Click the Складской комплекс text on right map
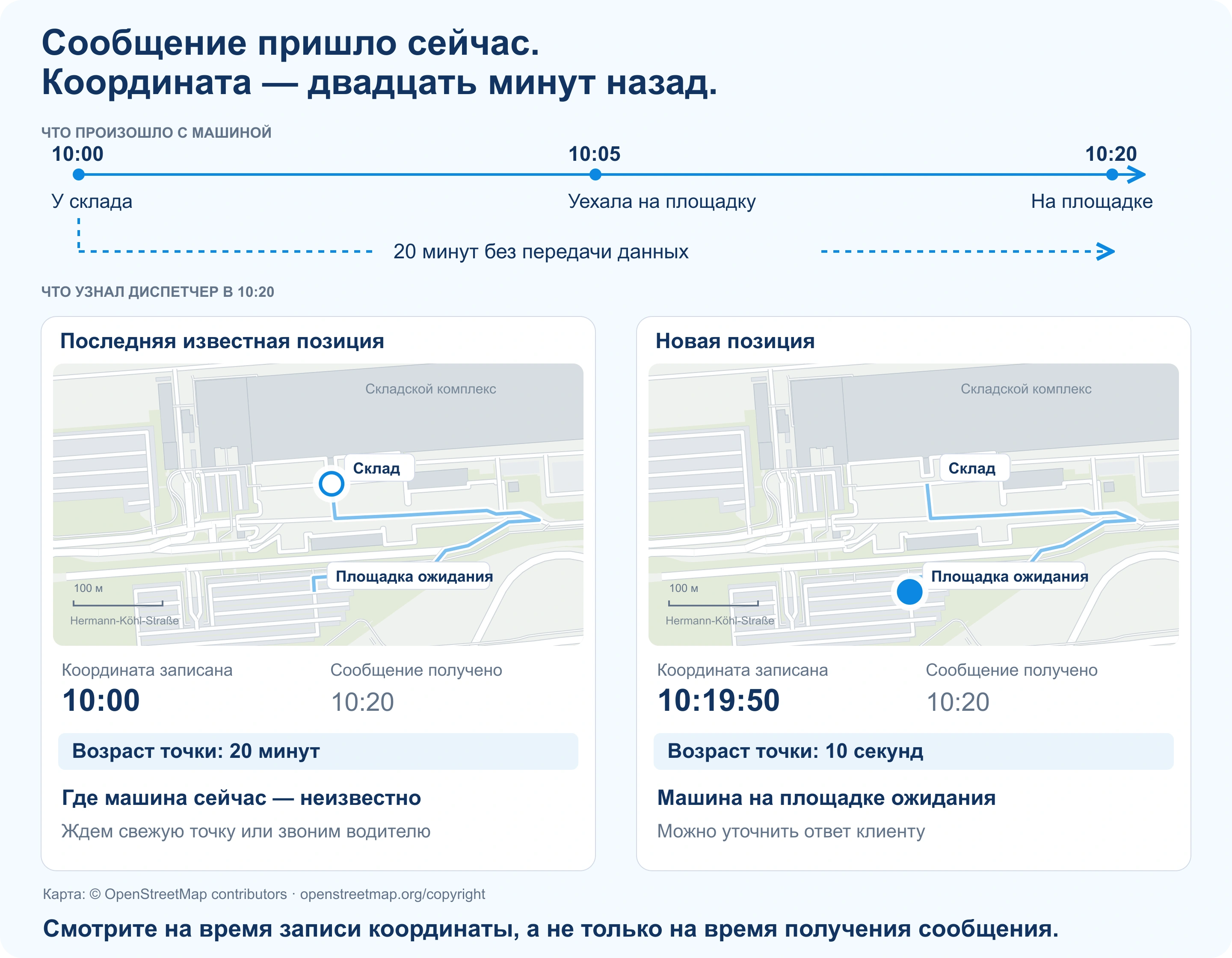 [1026, 389]
